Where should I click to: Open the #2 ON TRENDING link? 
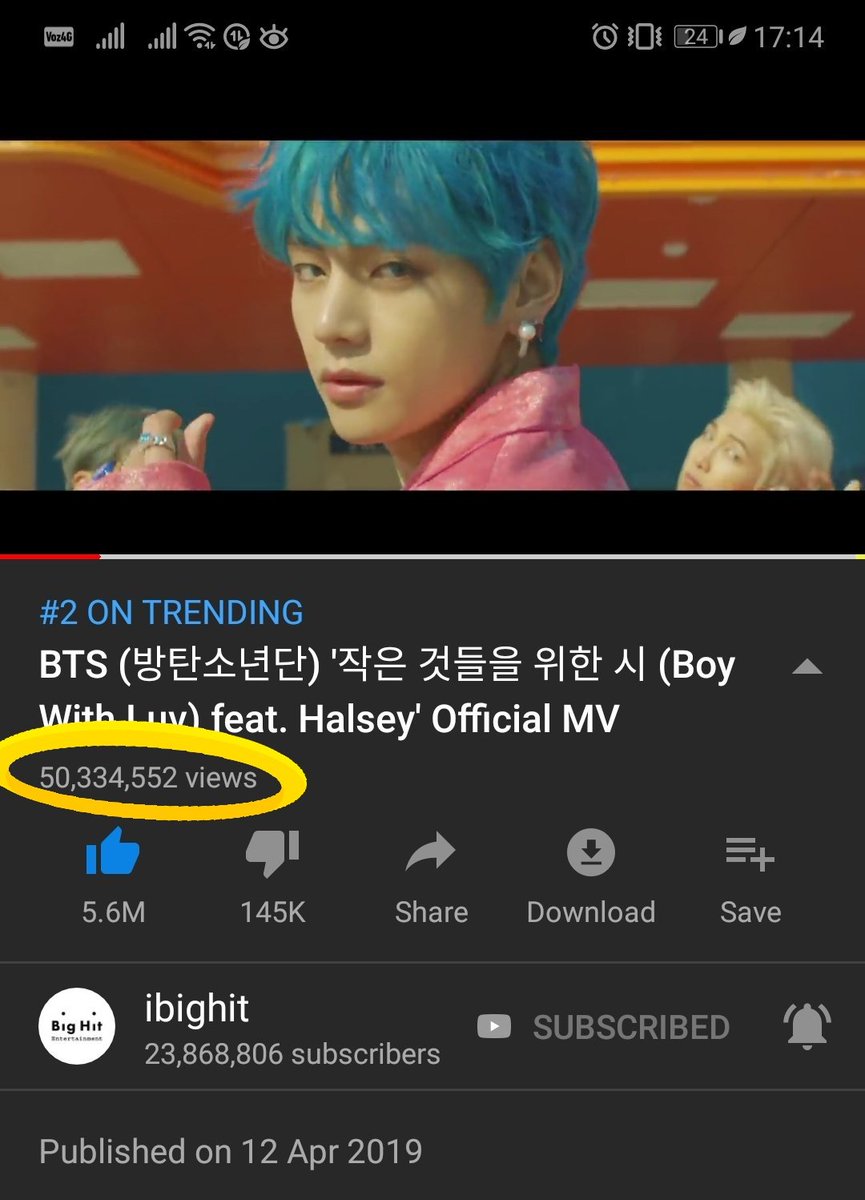click(171, 612)
